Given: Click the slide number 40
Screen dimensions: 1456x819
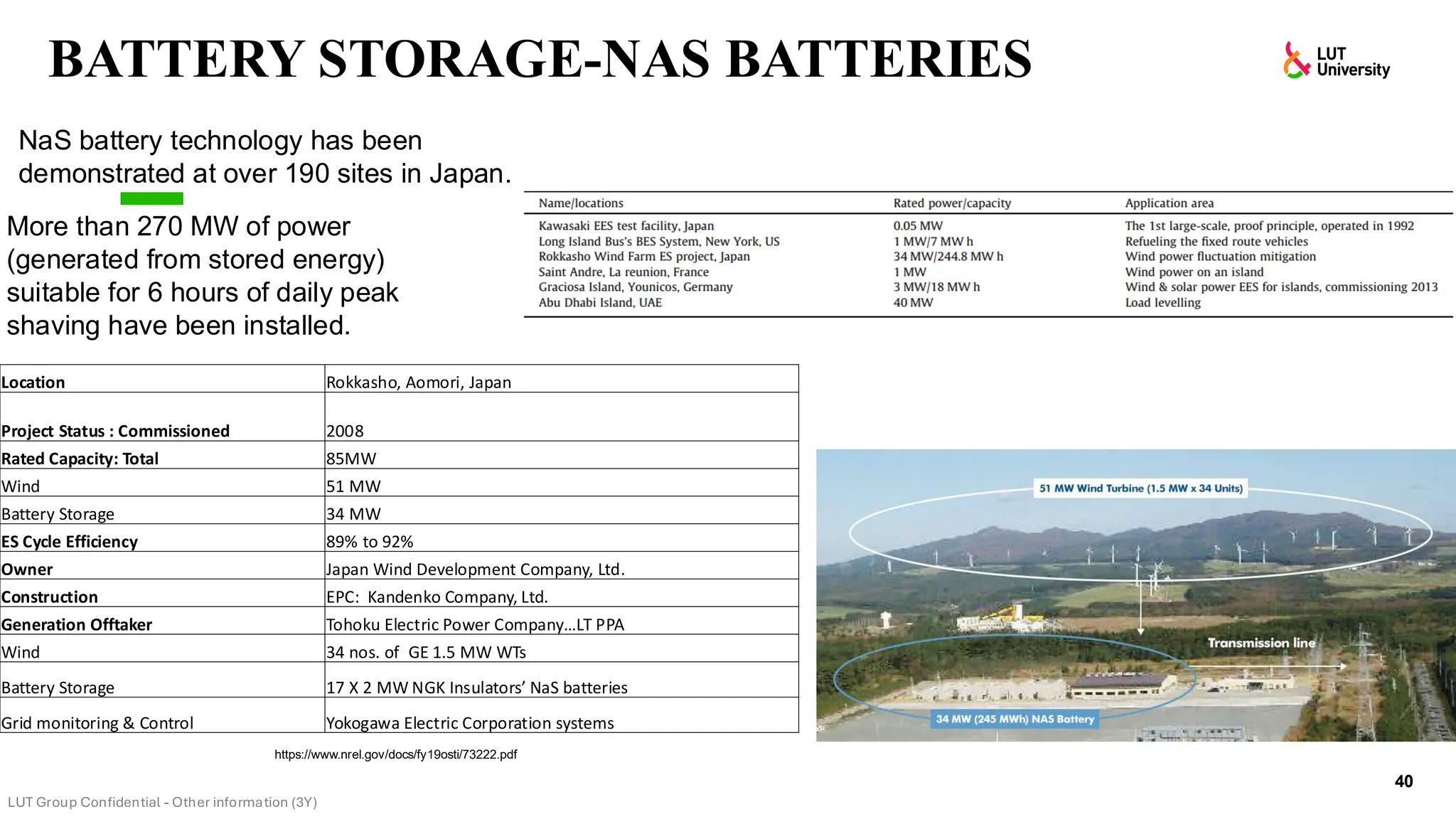Looking at the screenshot, I should click(1403, 781).
